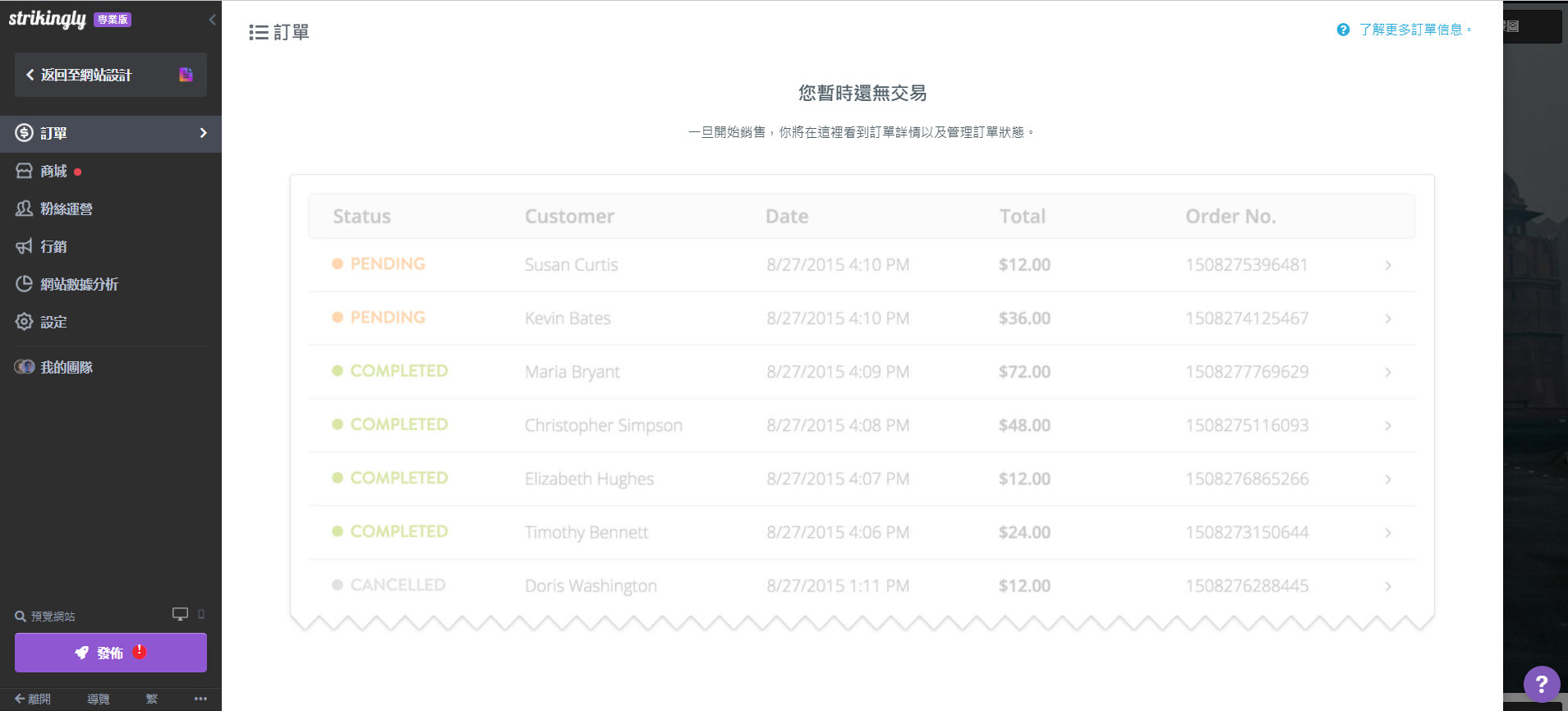Click the 專業版 badge

(113, 20)
